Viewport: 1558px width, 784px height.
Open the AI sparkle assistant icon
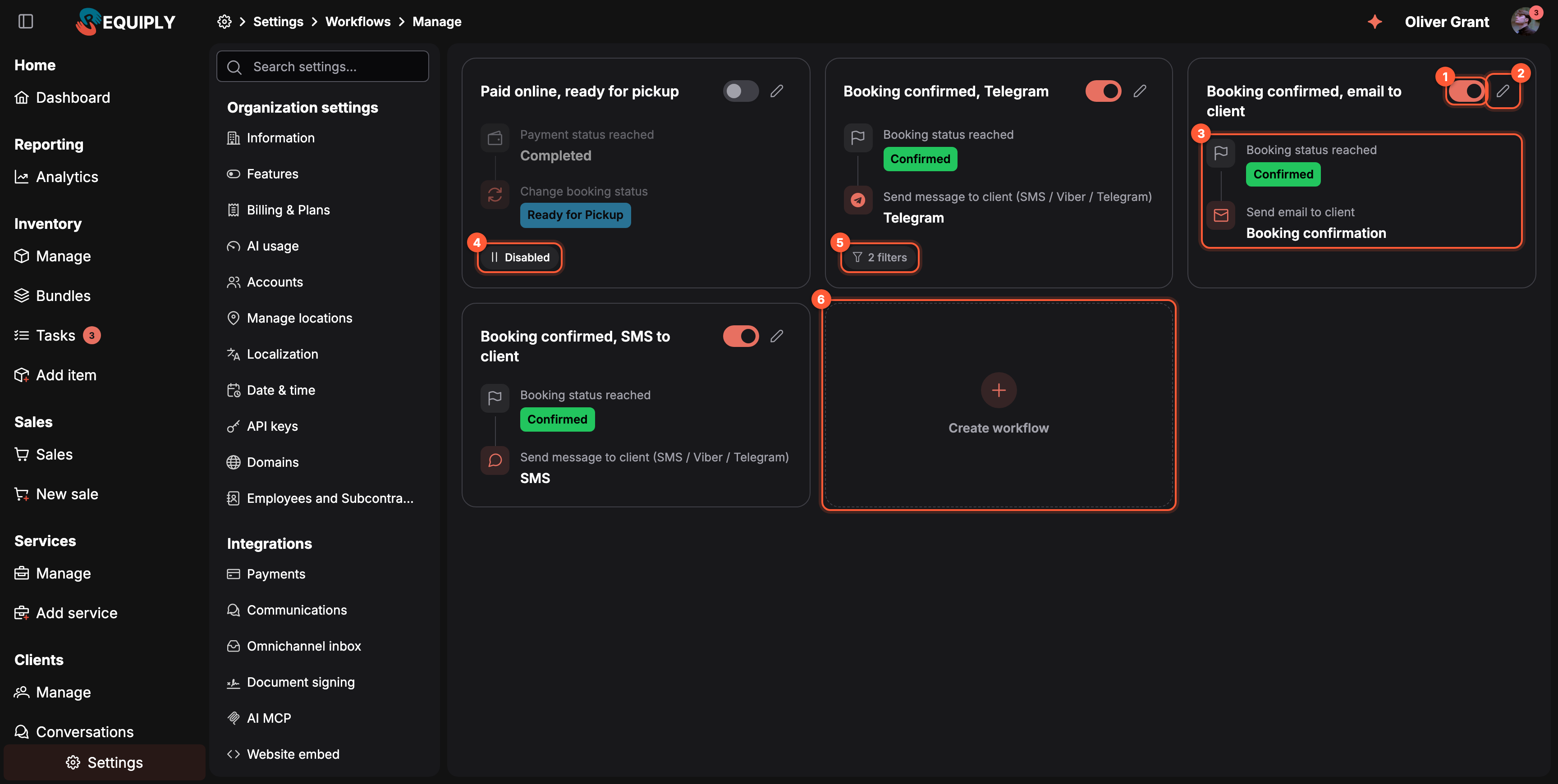pos(1375,22)
